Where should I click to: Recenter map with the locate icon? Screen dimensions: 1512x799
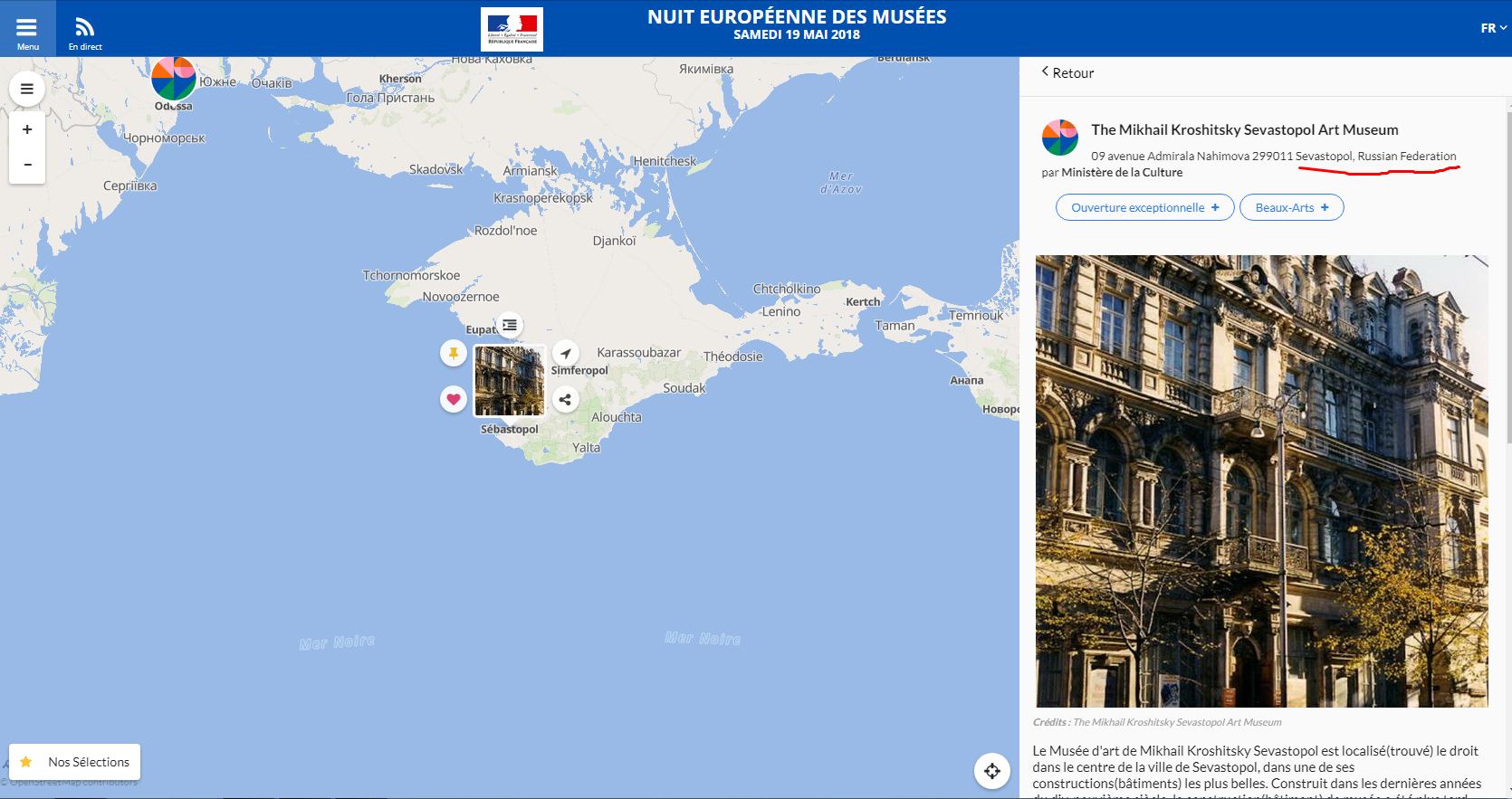click(x=992, y=771)
